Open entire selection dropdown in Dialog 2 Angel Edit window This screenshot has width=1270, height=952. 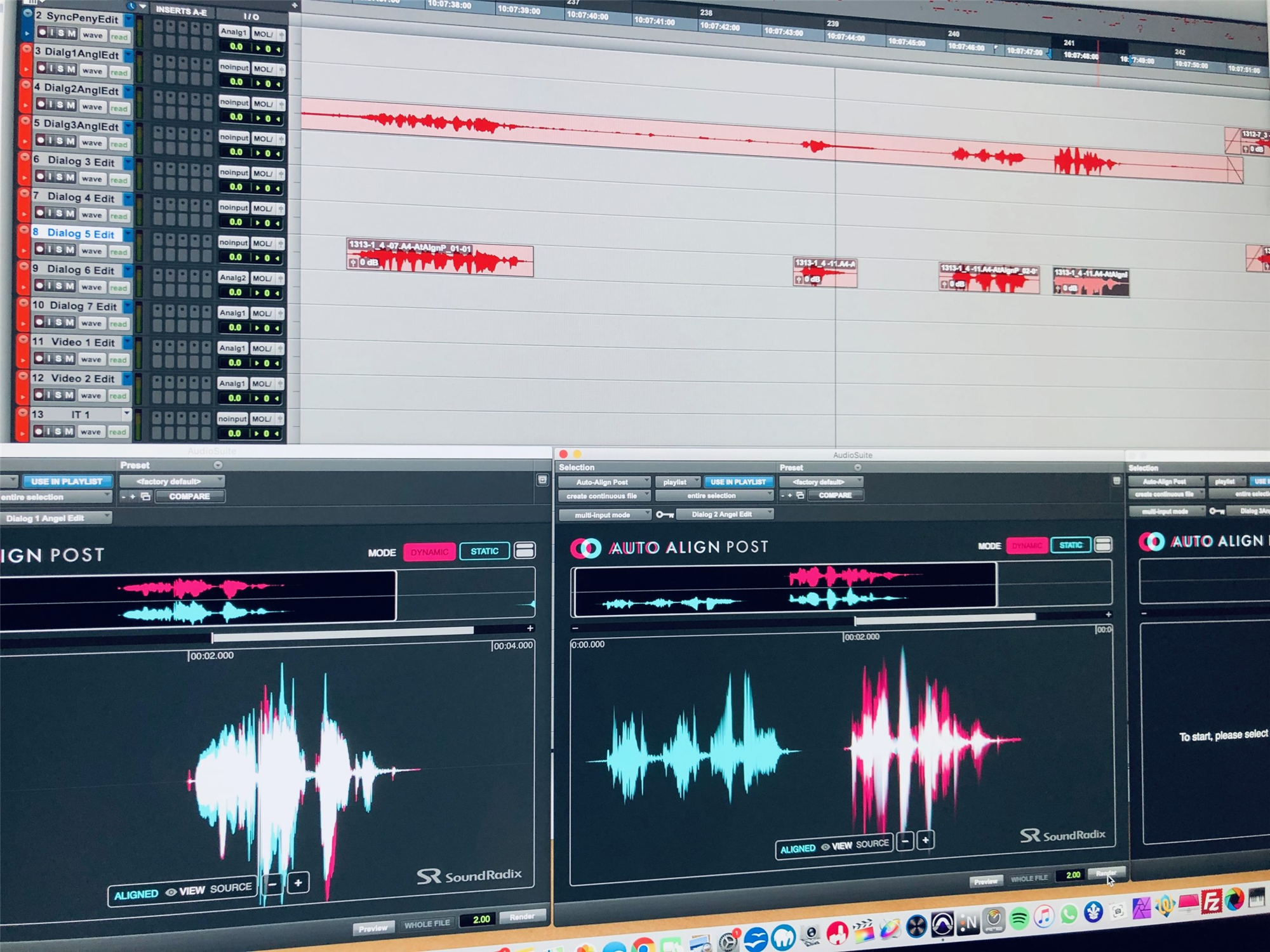click(x=714, y=496)
